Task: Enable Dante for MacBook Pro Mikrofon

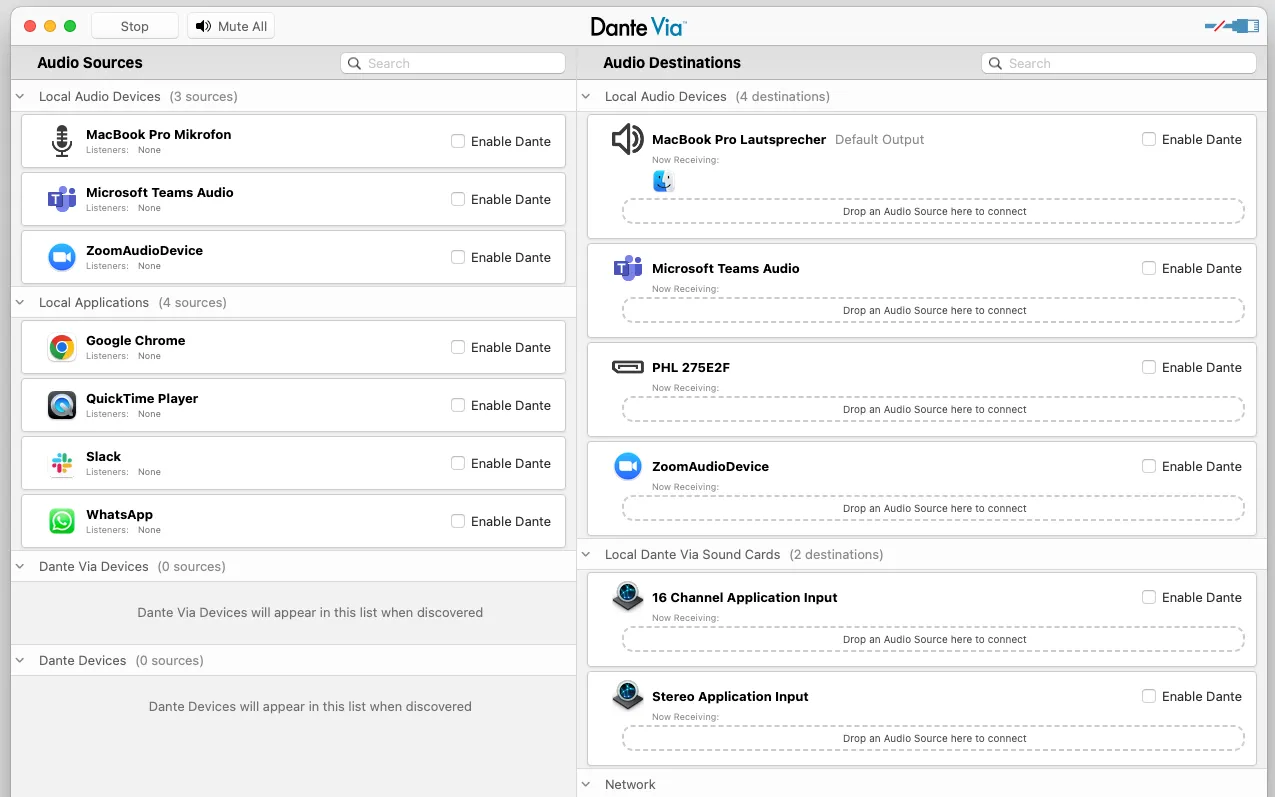Action: tap(458, 141)
